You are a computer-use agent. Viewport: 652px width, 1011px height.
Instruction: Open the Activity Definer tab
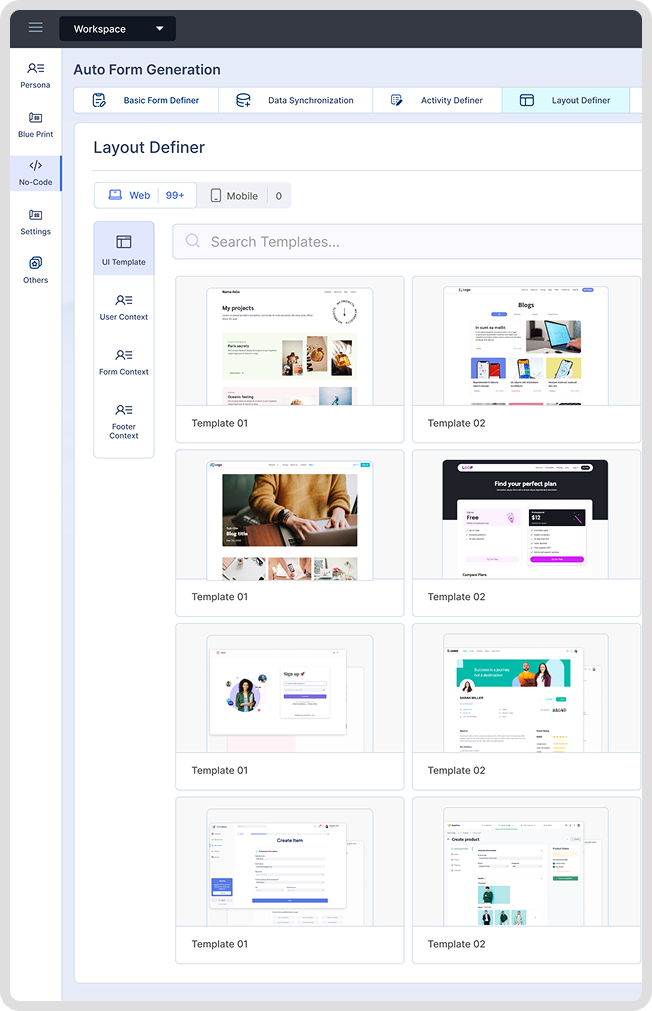pyautogui.click(x=437, y=100)
